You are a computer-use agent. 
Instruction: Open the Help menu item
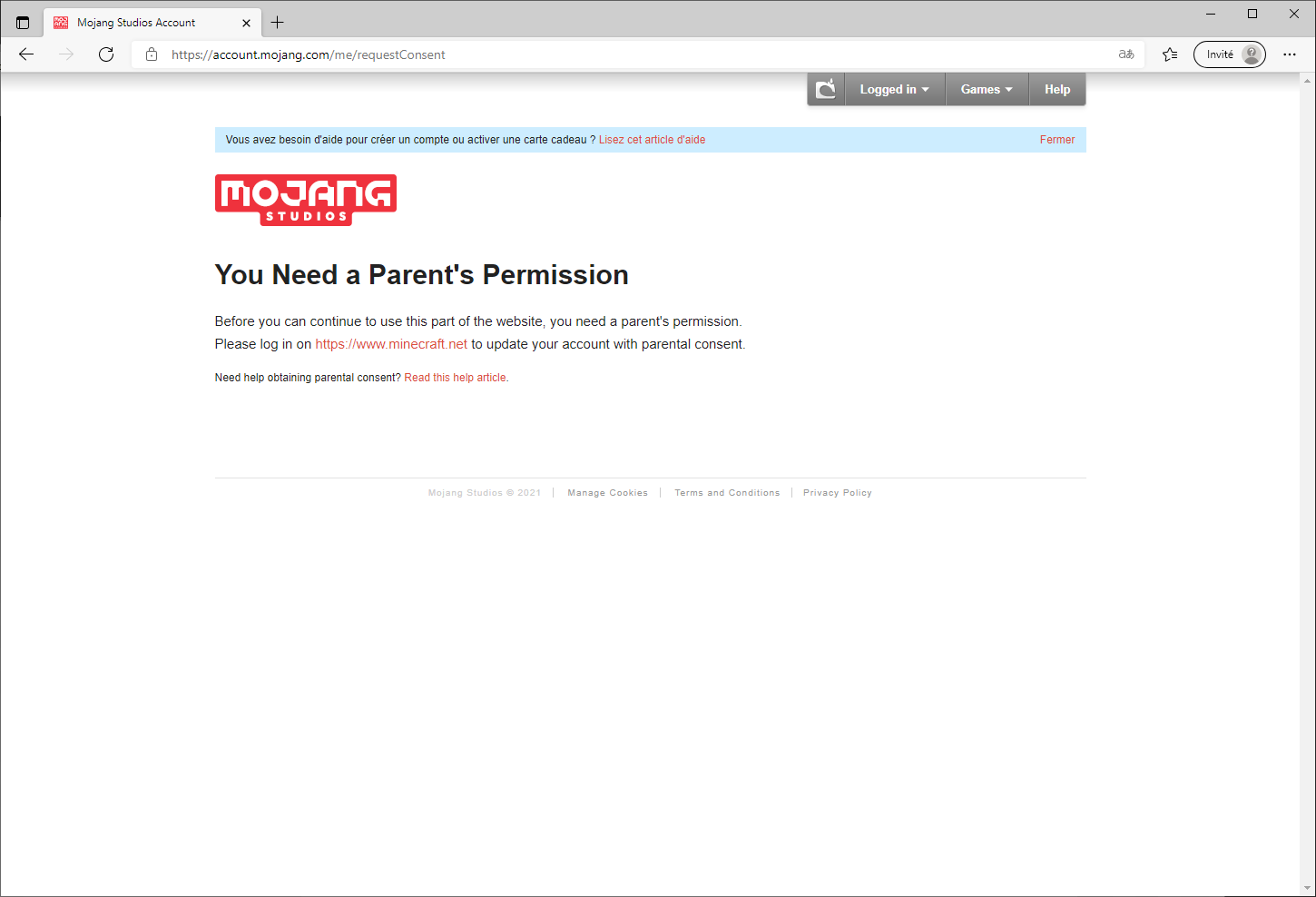(x=1057, y=89)
